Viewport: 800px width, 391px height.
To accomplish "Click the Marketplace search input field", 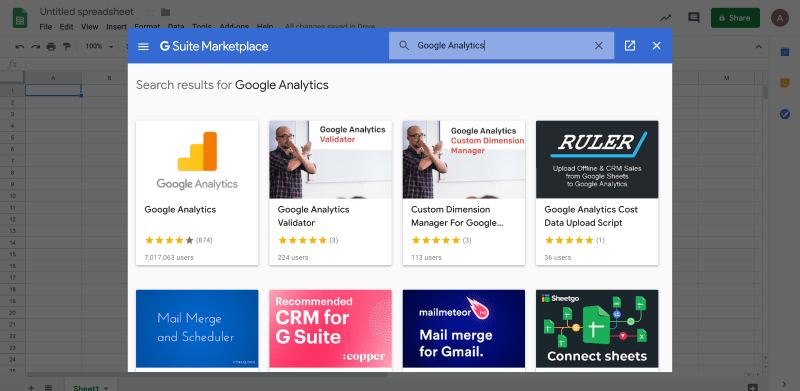I will [x=501, y=46].
